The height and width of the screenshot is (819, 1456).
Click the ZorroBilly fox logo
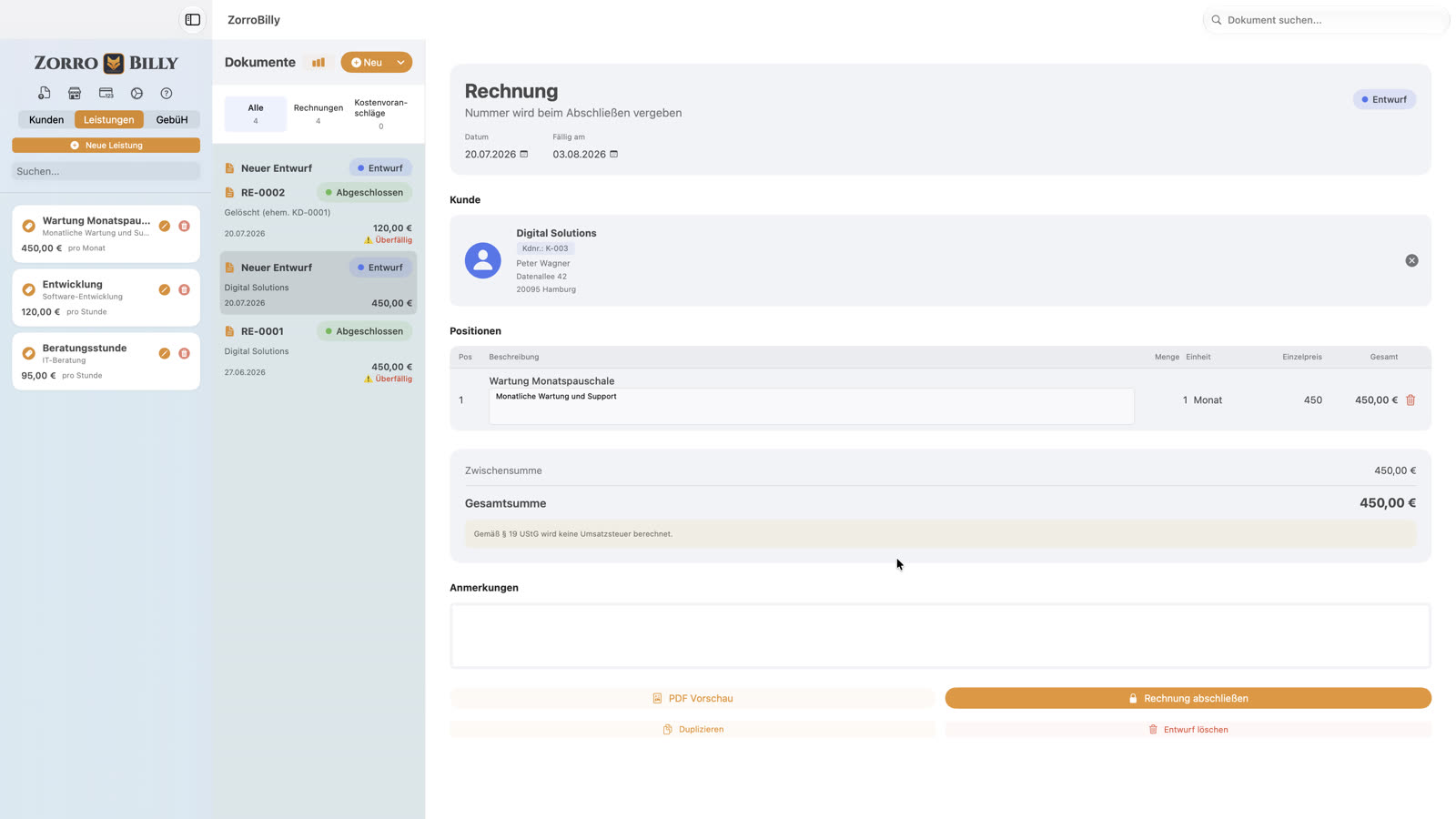[114, 63]
